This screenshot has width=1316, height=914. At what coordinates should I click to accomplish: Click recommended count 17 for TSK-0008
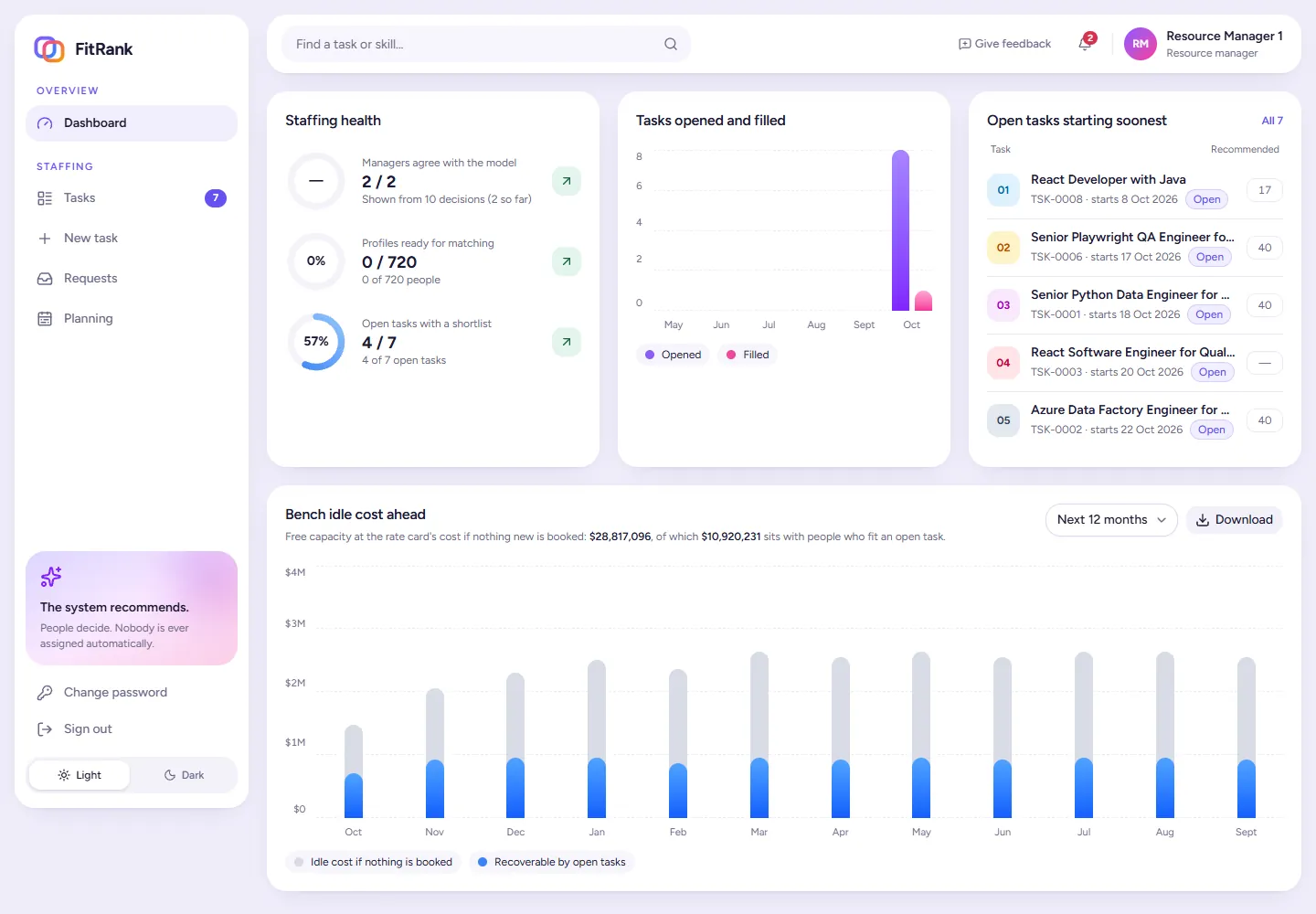pos(1265,190)
